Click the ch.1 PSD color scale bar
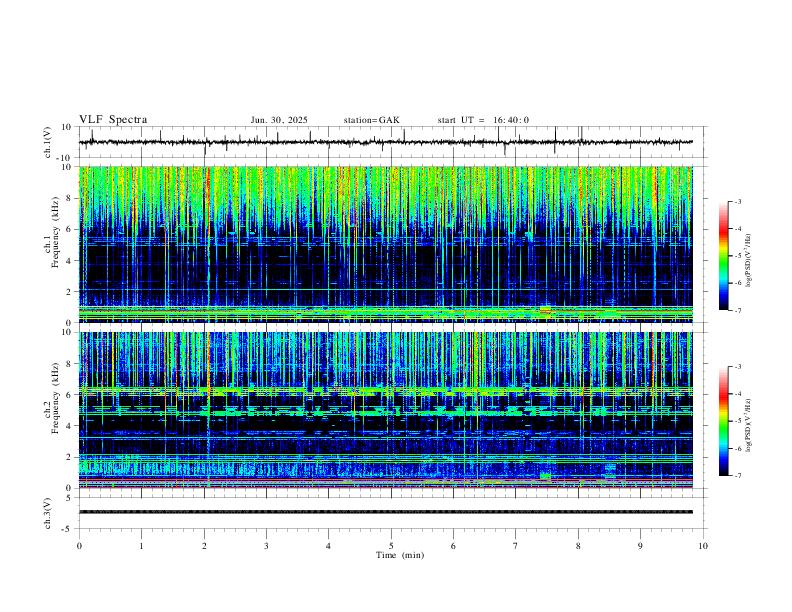Image resolution: width=792 pixels, height=612 pixels. [x=723, y=256]
